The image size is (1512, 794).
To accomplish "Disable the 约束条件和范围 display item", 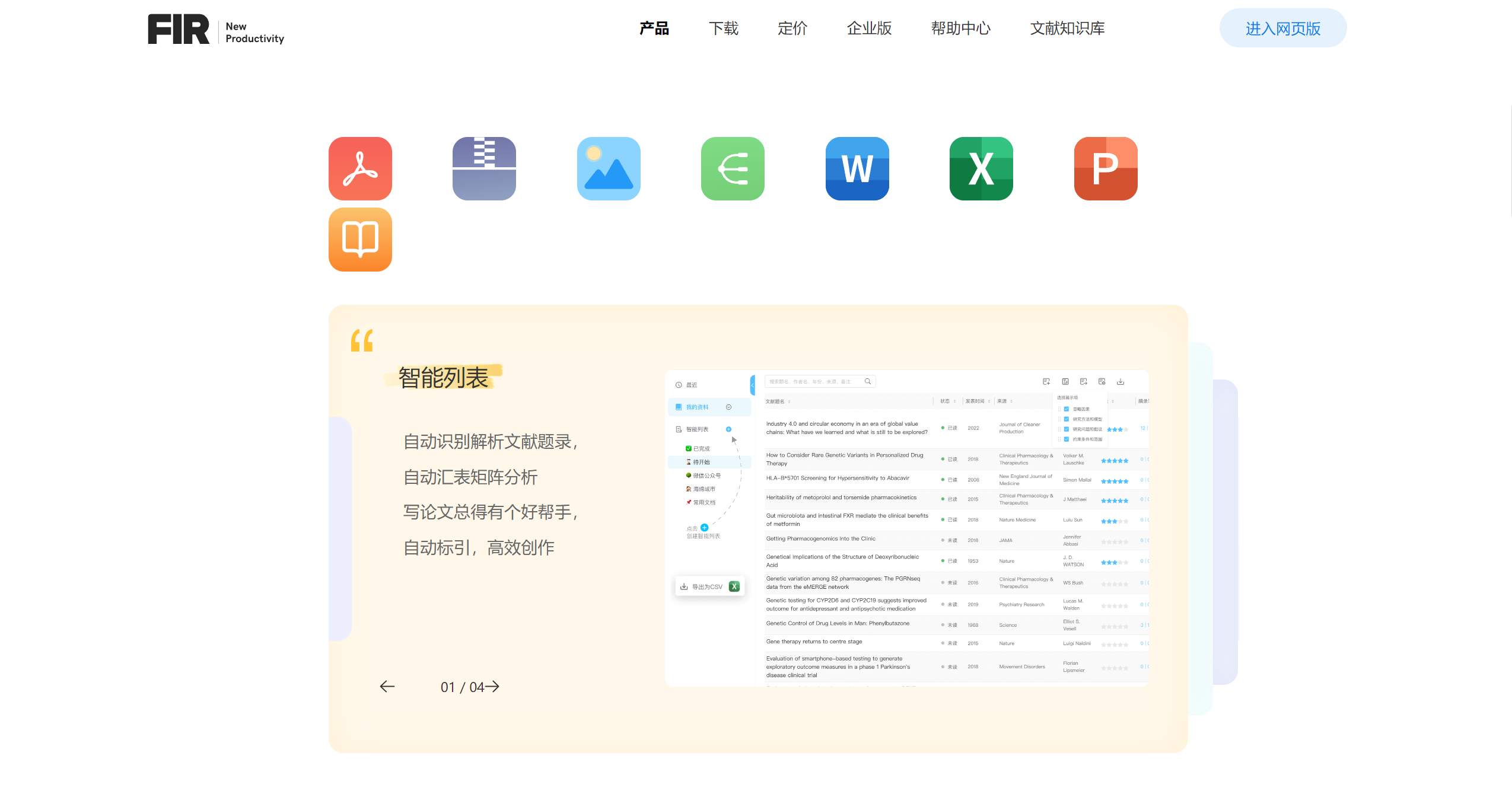I will (x=1067, y=440).
